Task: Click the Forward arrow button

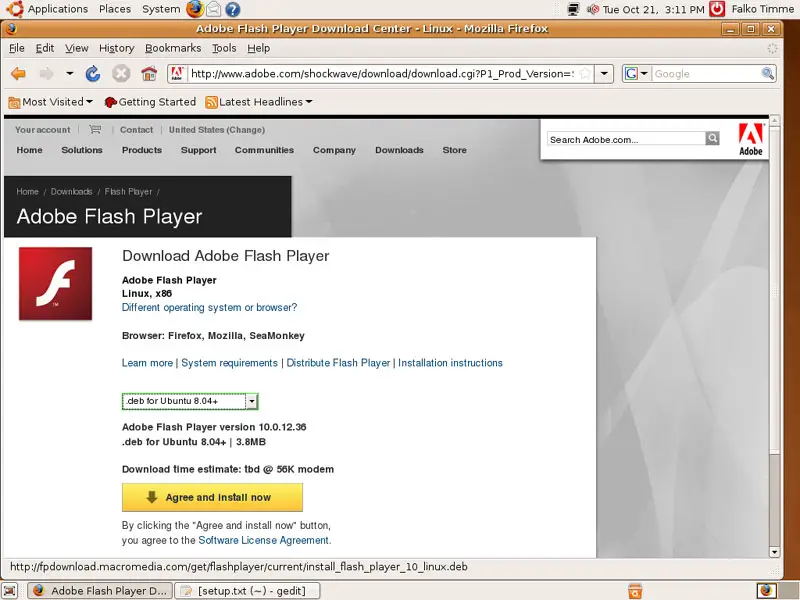Action: (x=46, y=74)
